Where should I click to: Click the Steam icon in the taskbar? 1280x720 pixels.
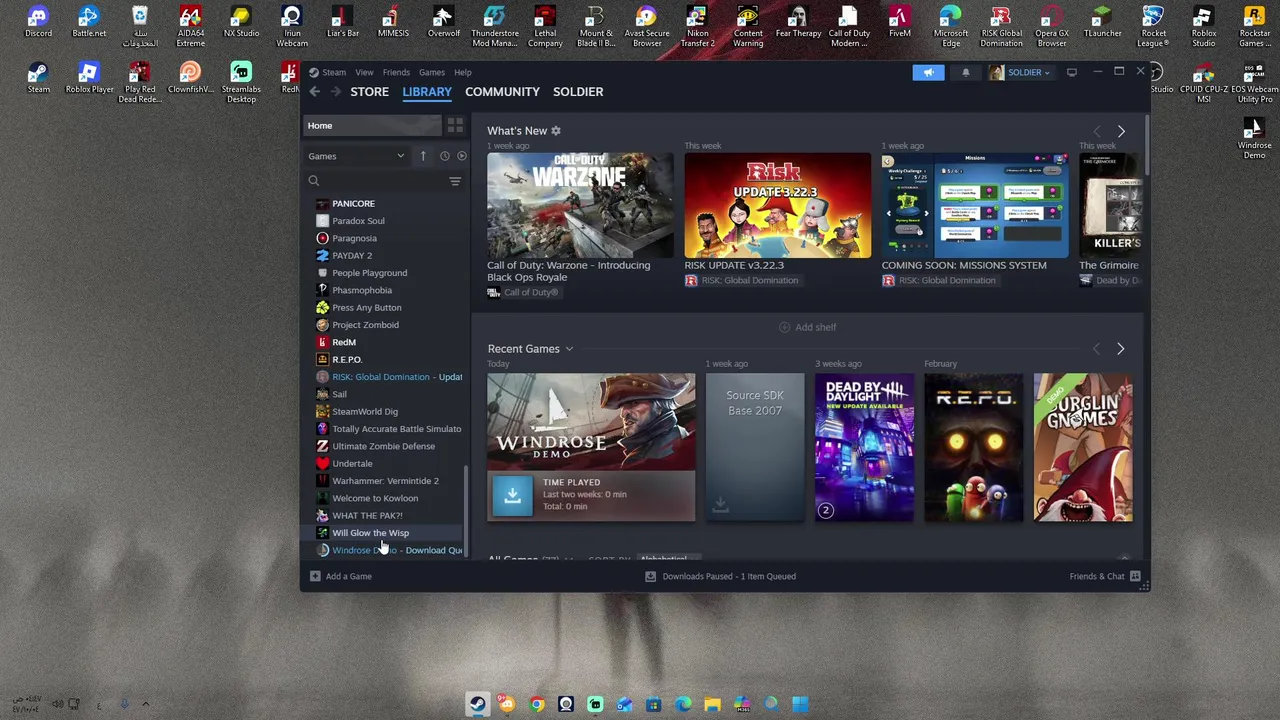click(x=478, y=704)
